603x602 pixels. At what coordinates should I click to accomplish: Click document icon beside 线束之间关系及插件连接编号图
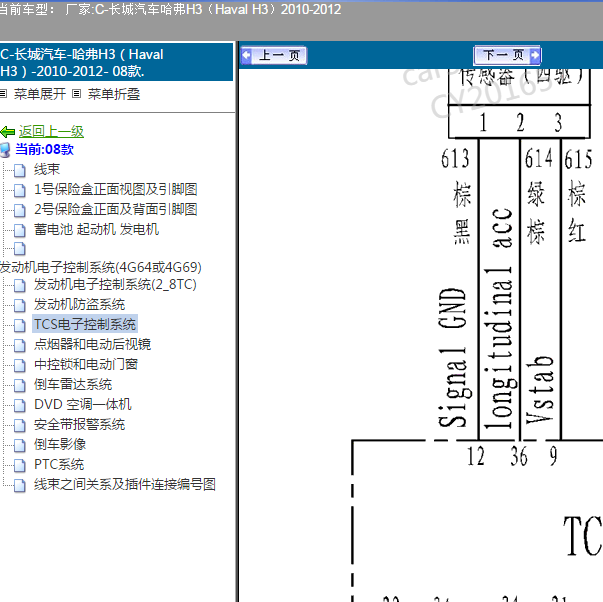pos(20,485)
